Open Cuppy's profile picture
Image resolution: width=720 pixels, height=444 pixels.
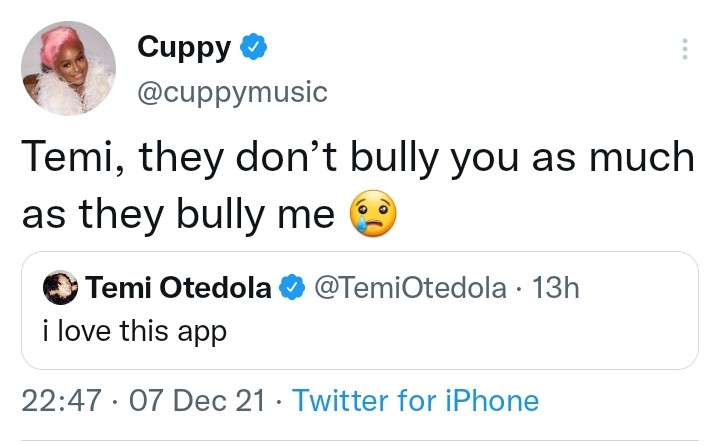click(69, 69)
